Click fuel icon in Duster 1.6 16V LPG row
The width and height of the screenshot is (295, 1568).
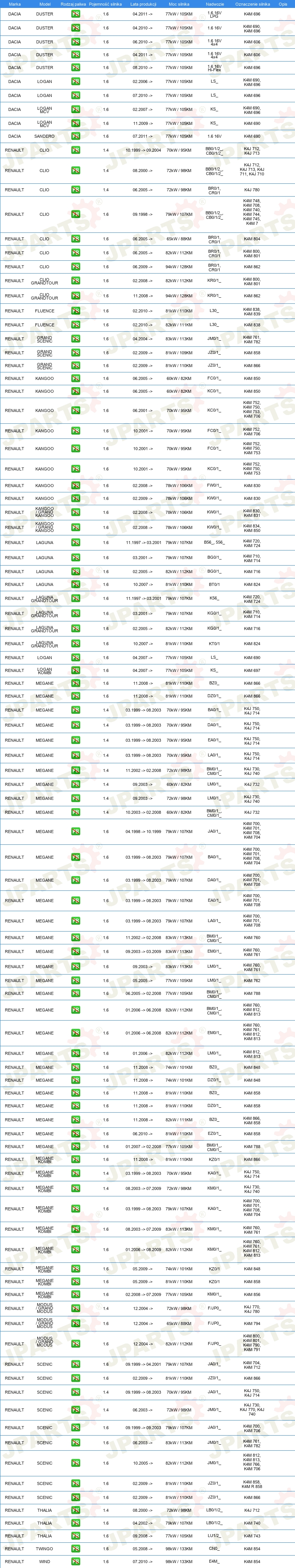75,14
